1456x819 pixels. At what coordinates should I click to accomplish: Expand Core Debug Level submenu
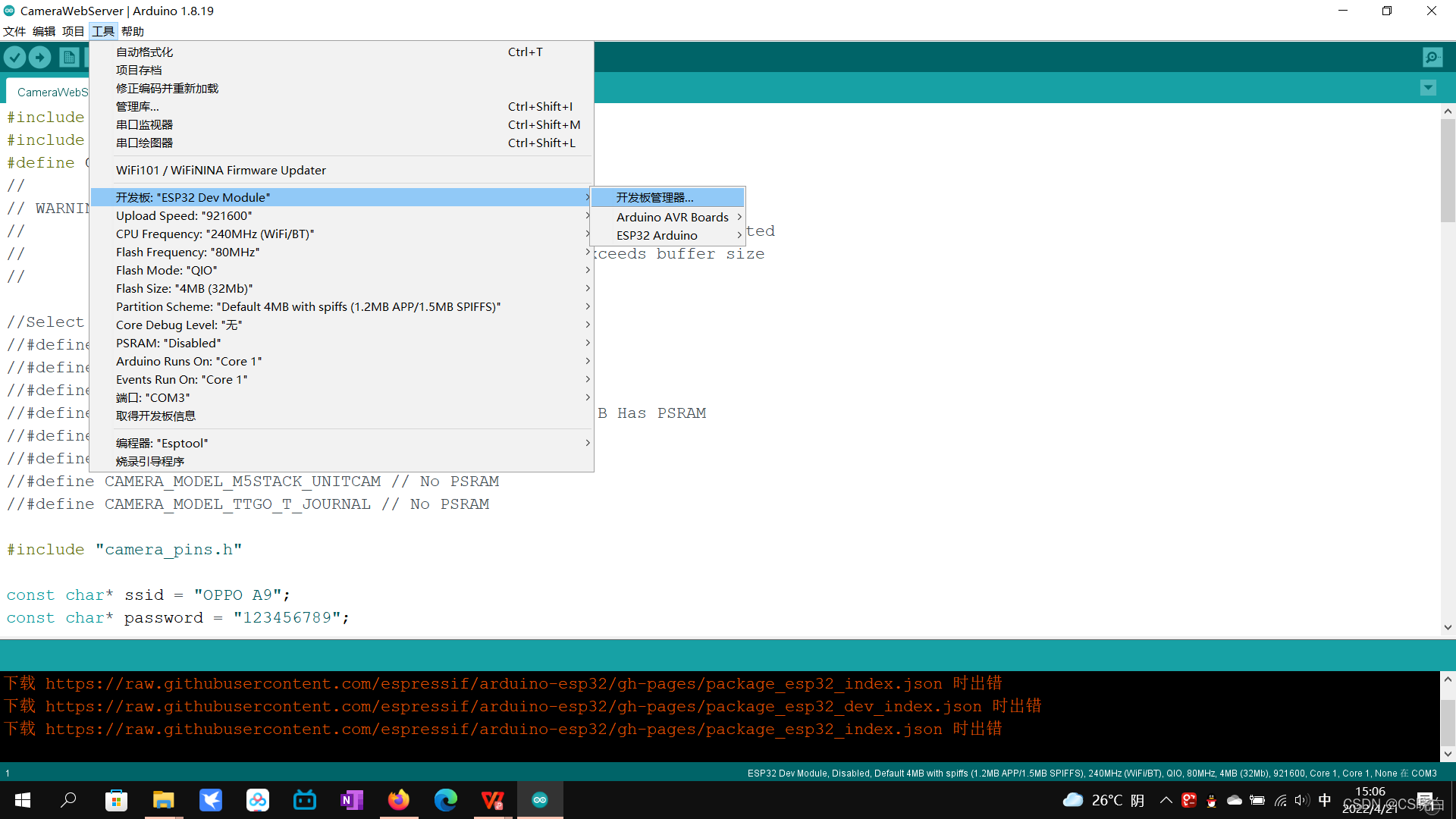click(341, 325)
